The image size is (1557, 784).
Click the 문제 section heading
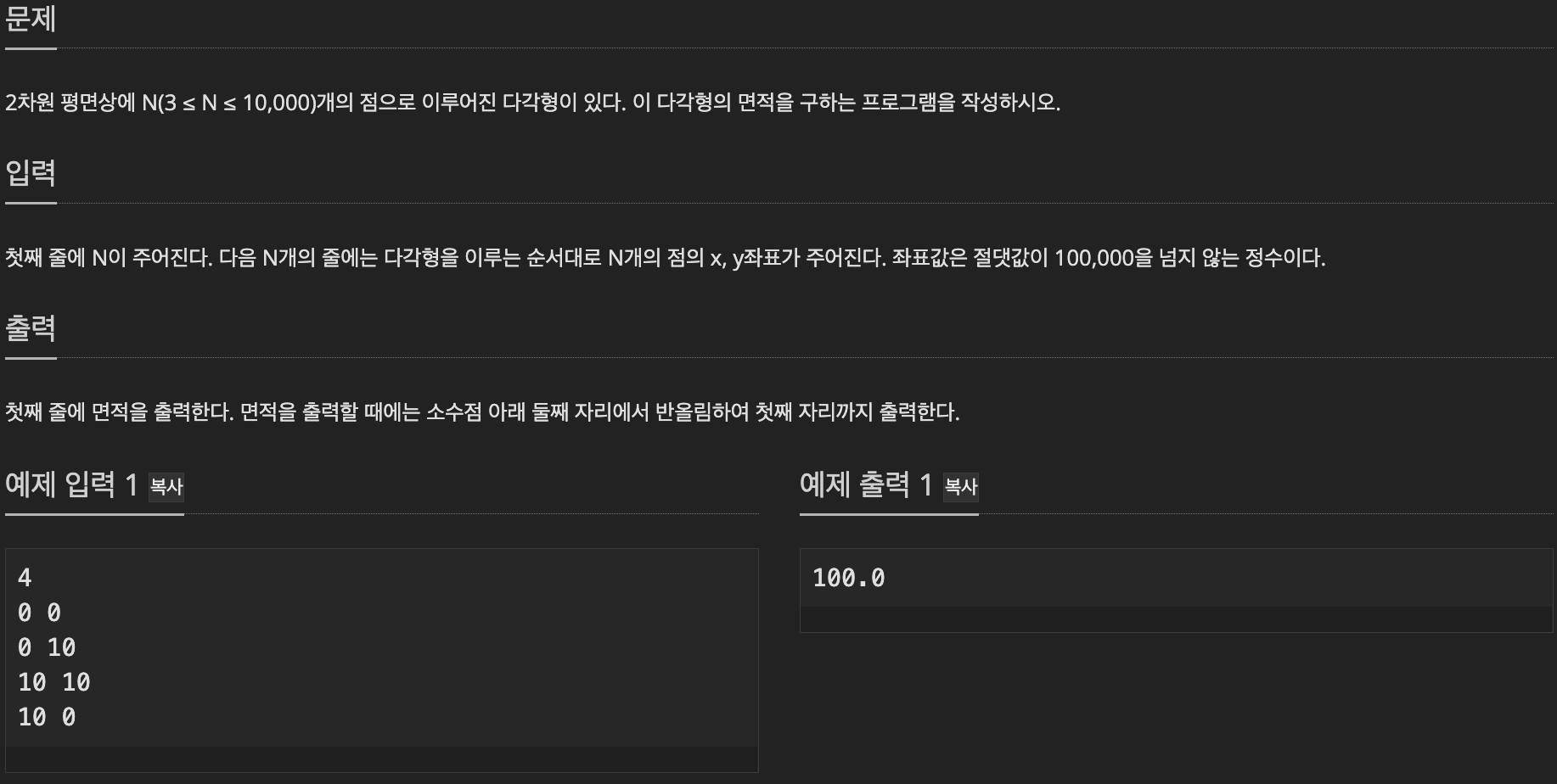31,18
